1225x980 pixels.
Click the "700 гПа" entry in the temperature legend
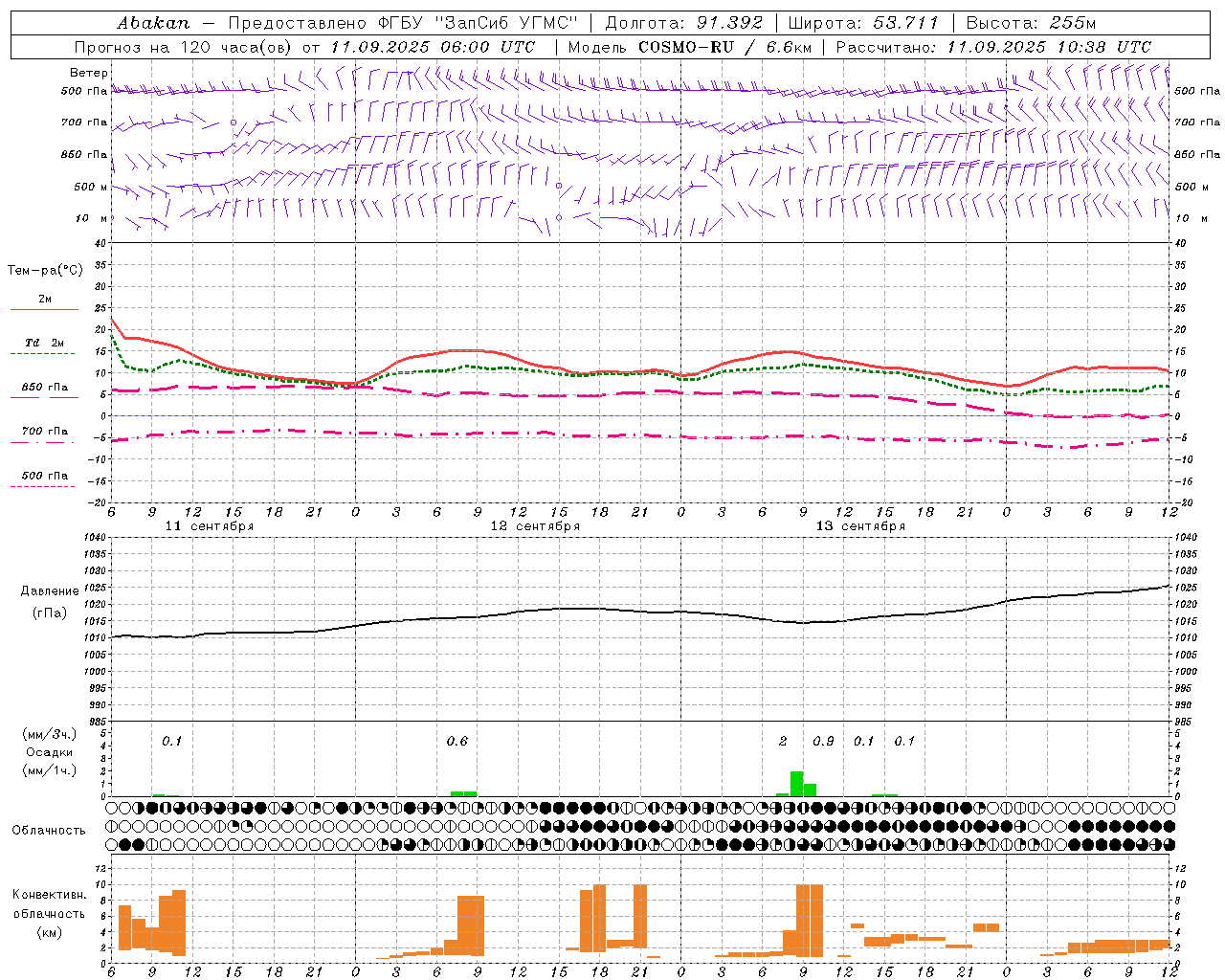click(x=45, y=432)
